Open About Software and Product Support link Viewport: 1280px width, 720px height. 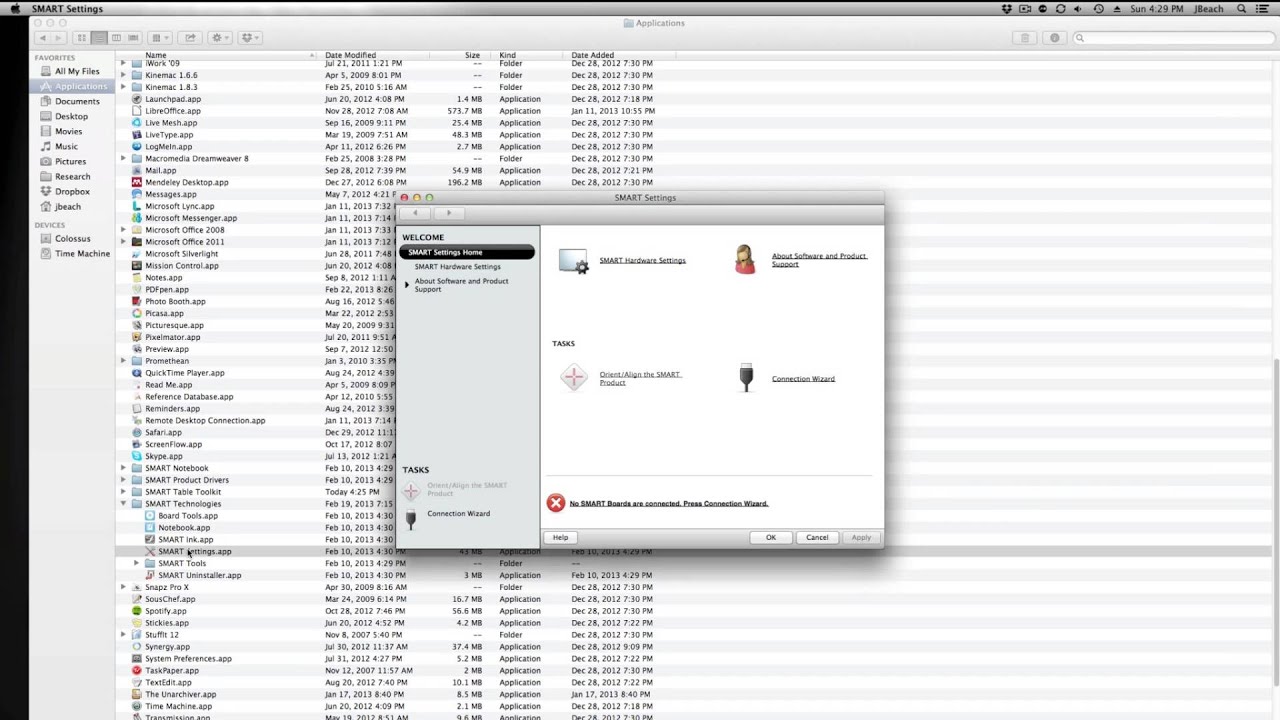tap(819, 260)
